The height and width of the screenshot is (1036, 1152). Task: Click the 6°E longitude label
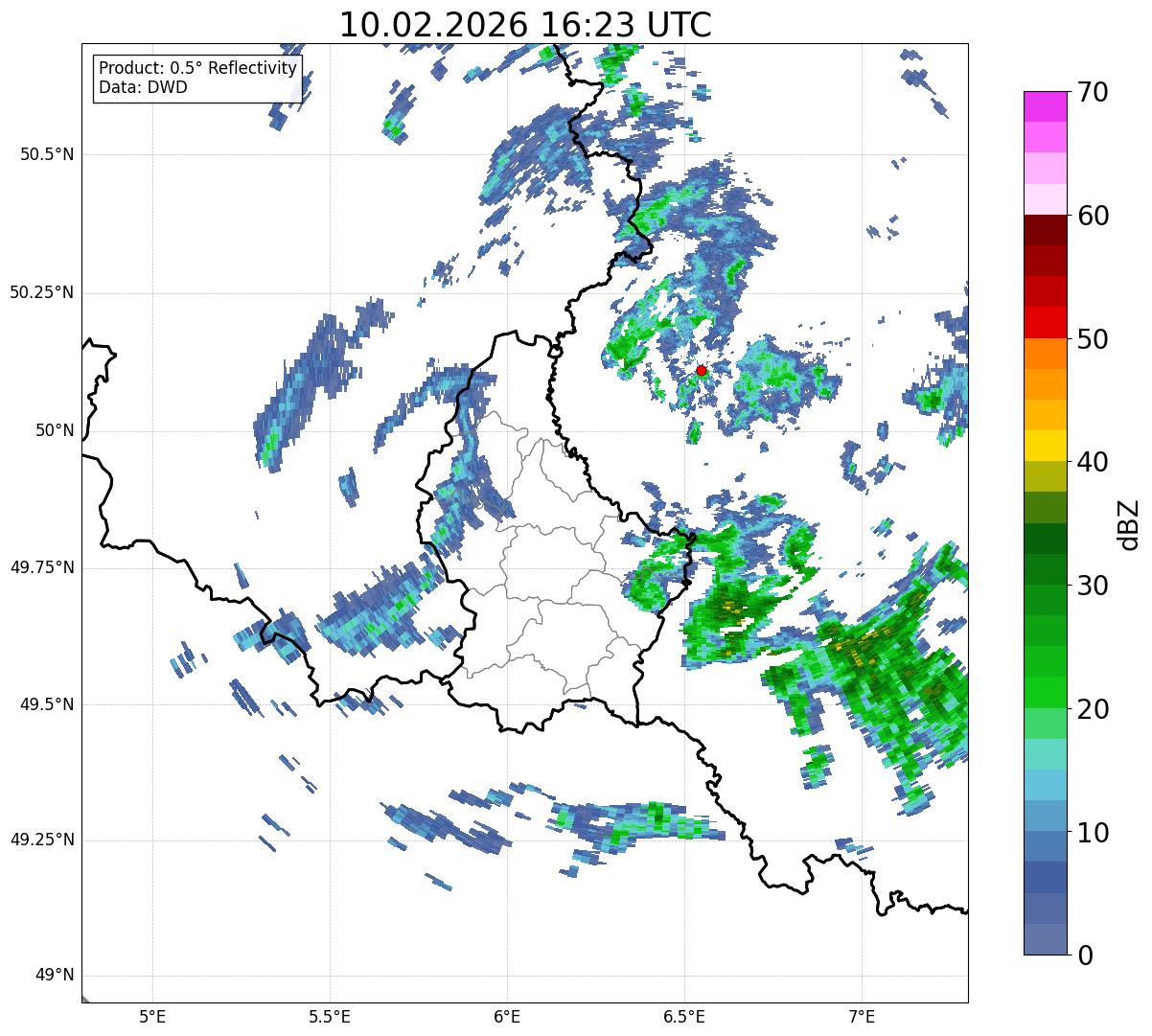coord(507,1017)
